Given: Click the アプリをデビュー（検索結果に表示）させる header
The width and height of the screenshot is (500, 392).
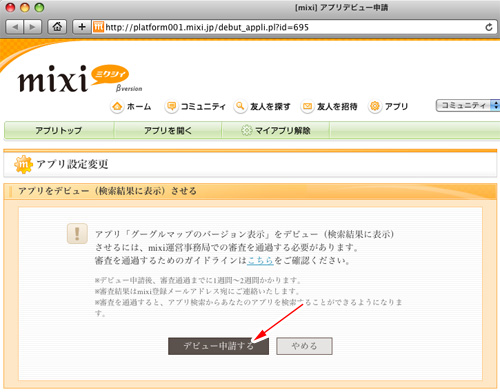Looking at the screenshot, I should tap(107, 191).
